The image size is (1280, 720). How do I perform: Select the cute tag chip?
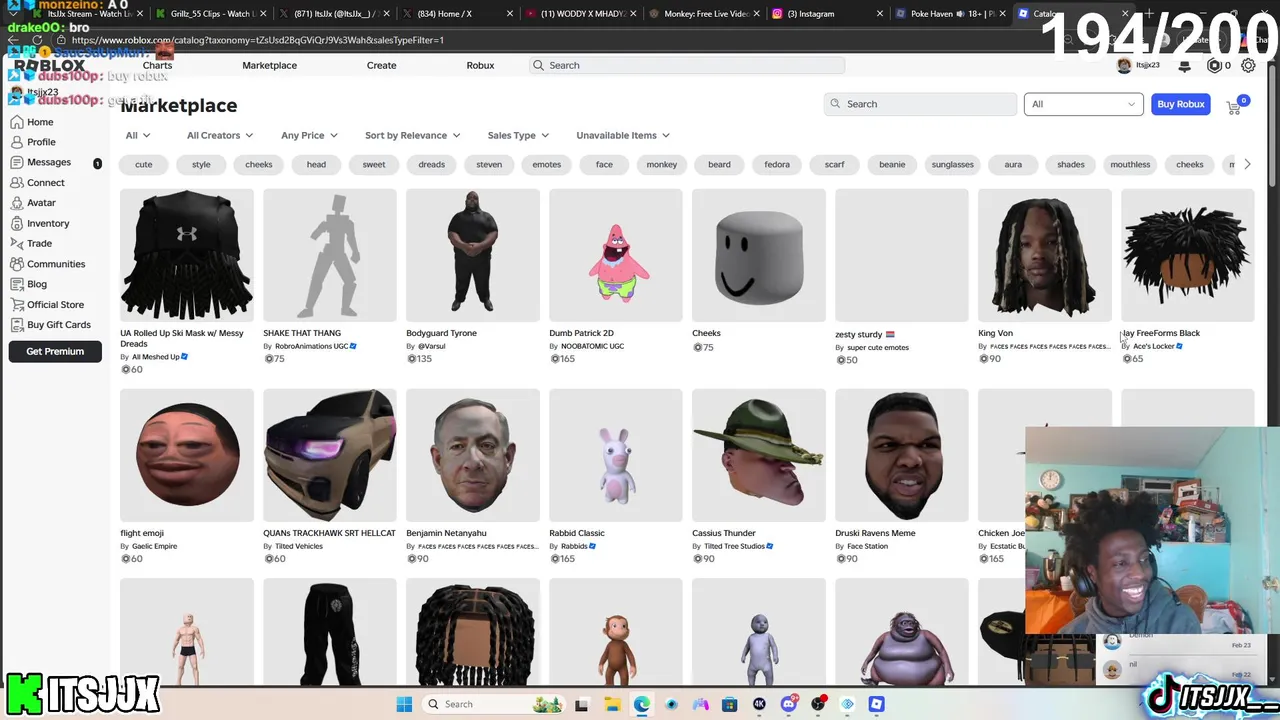144,164
